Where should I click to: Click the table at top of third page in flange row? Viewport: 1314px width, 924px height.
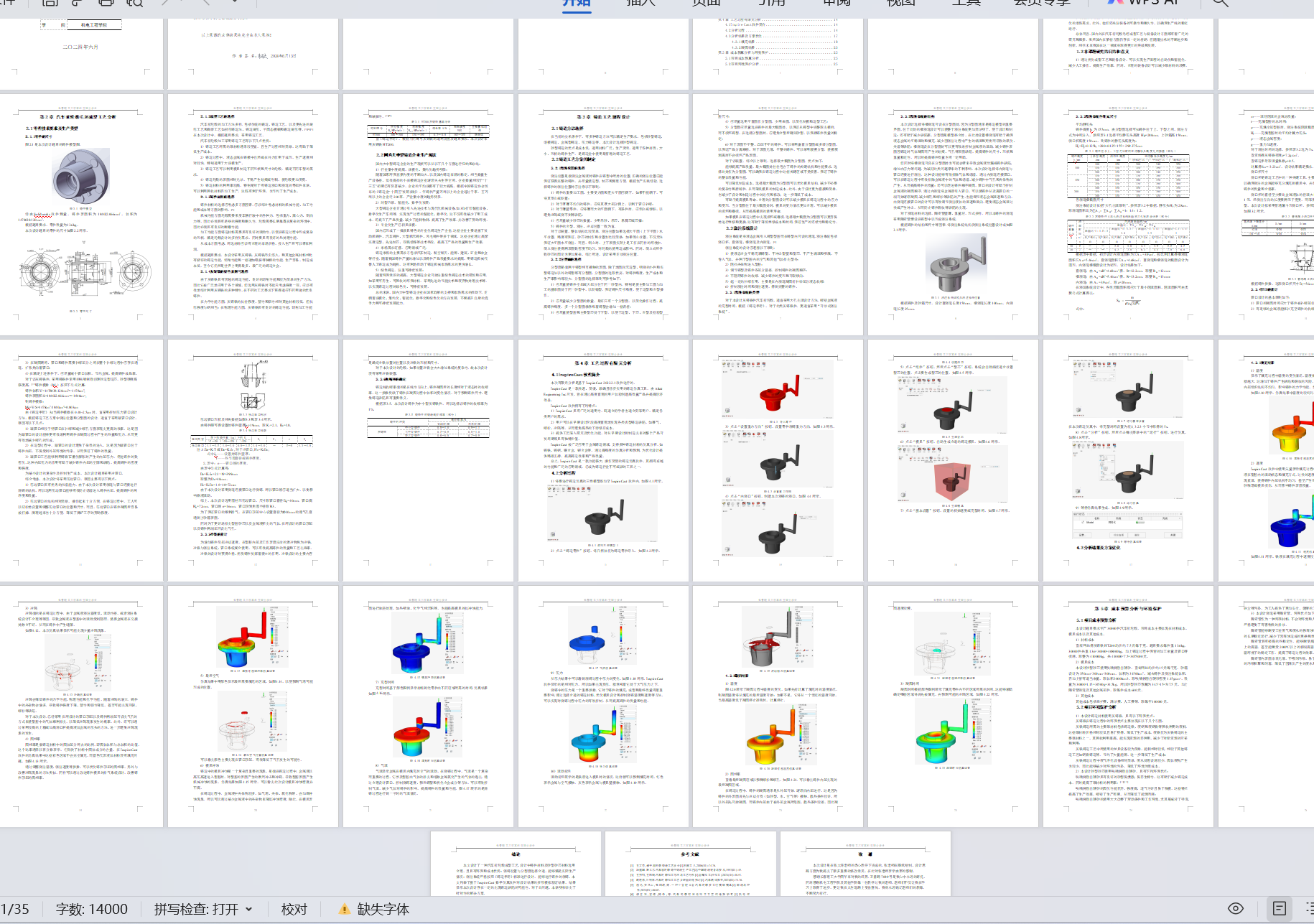[x=428, y=131]
